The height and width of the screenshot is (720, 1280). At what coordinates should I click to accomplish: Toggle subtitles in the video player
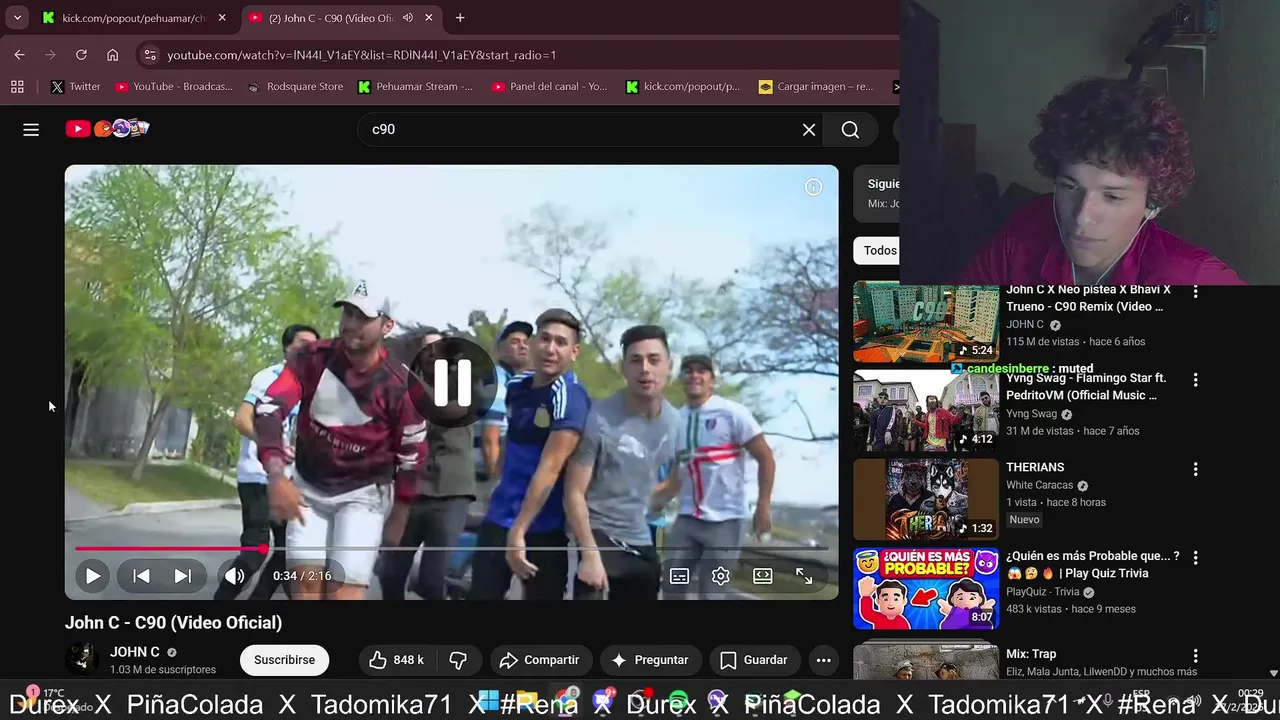(x=679, y=576)
